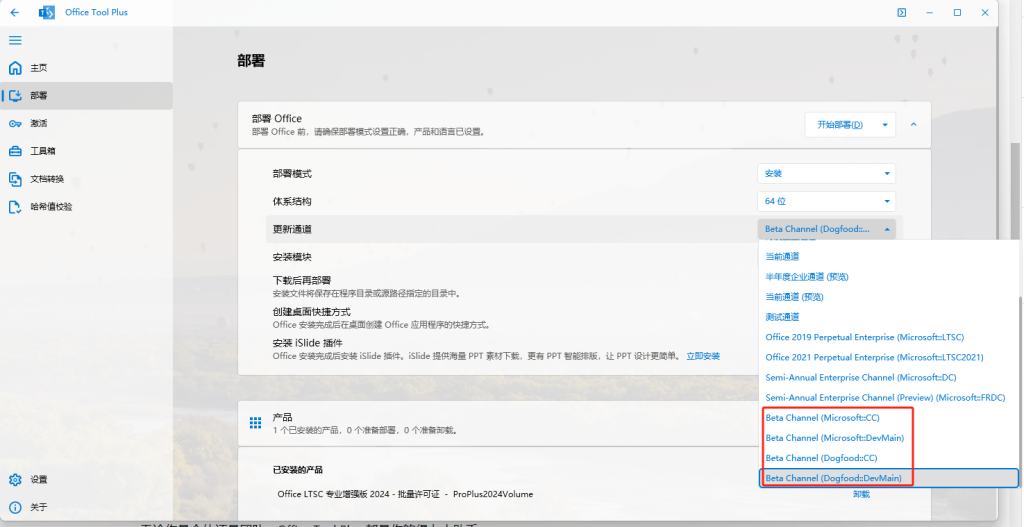
Task: Click the 开始部署(D) button
Action: [x=840, y=125]
